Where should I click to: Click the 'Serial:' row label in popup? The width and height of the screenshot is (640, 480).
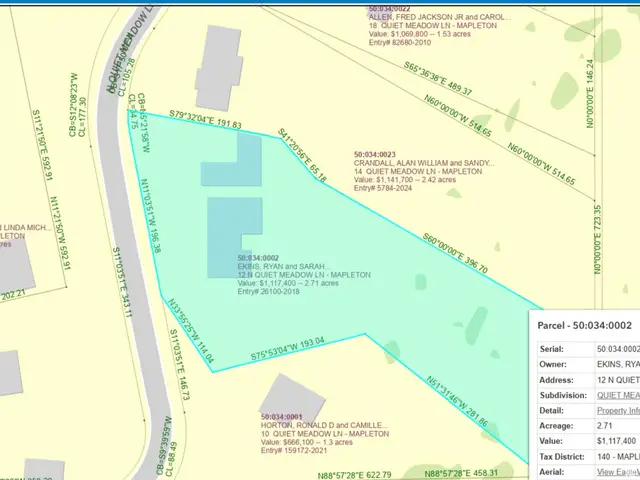[x=551, y=349]
